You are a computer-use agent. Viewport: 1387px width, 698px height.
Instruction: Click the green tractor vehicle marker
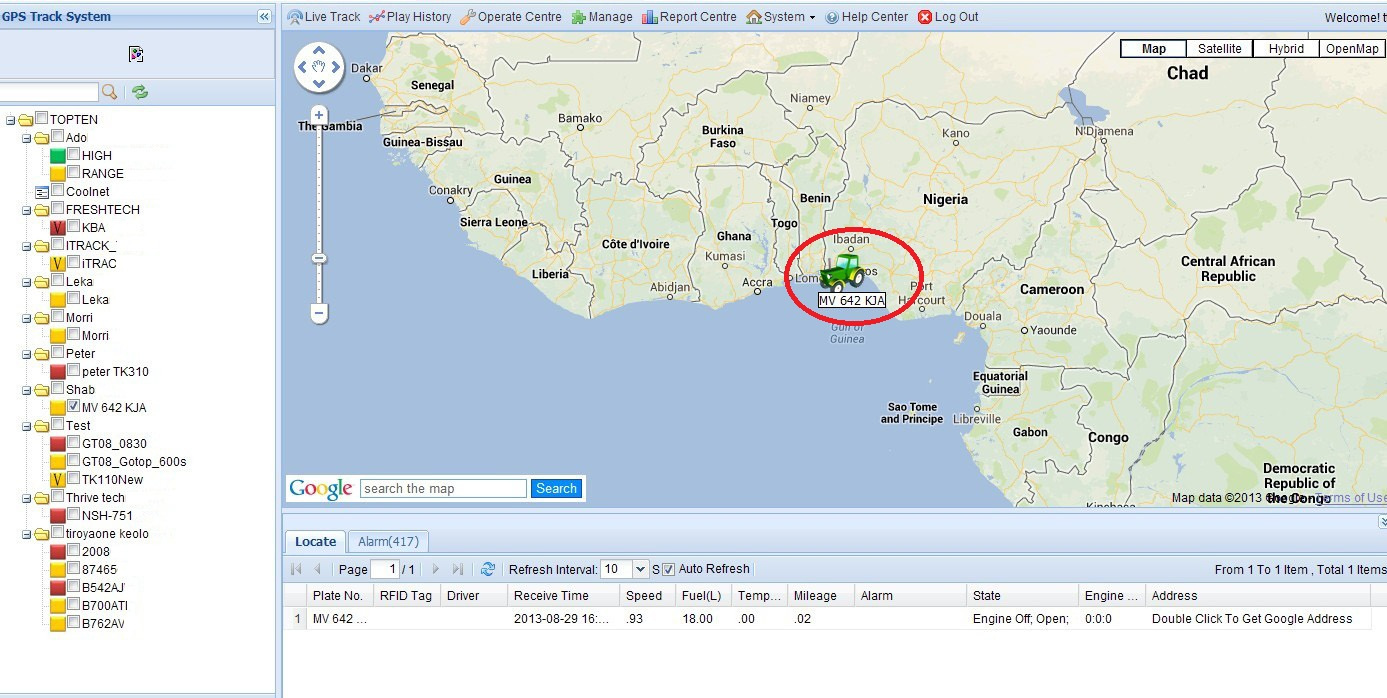(x=842, y=271)
